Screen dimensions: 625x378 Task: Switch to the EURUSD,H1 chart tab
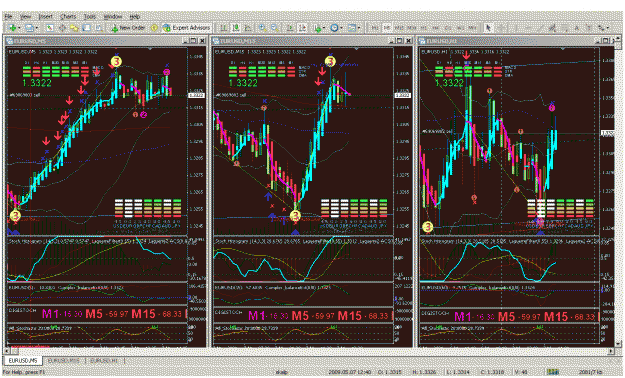[104, 360]
